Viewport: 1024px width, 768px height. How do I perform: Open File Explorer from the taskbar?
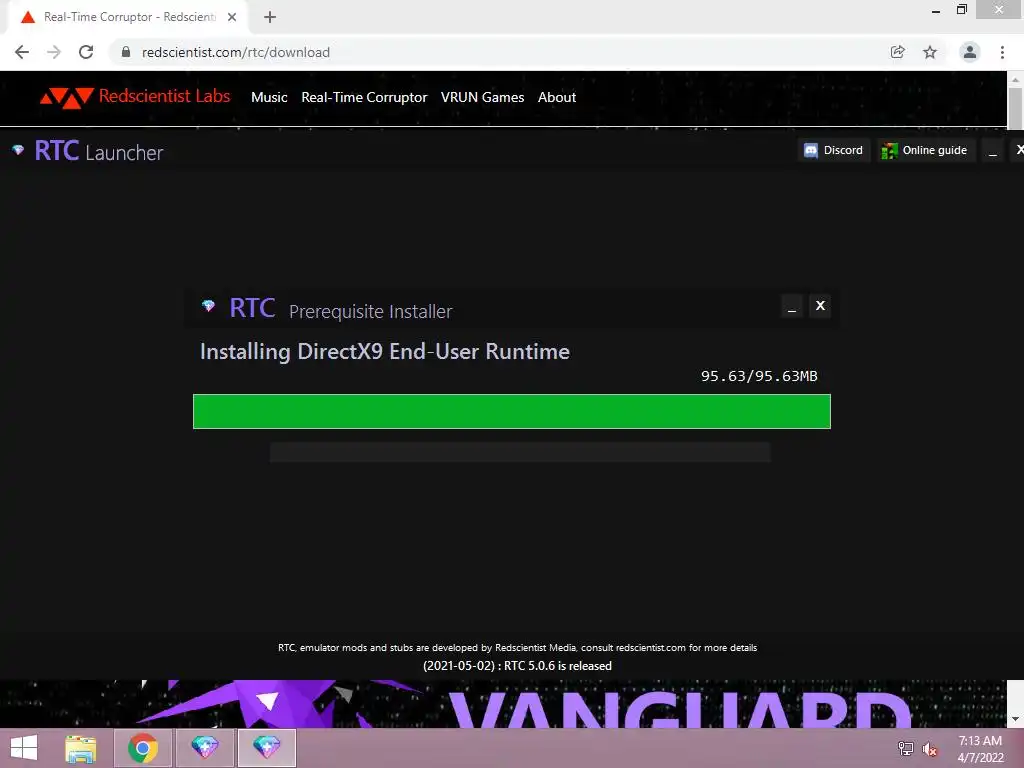[81, 748]
